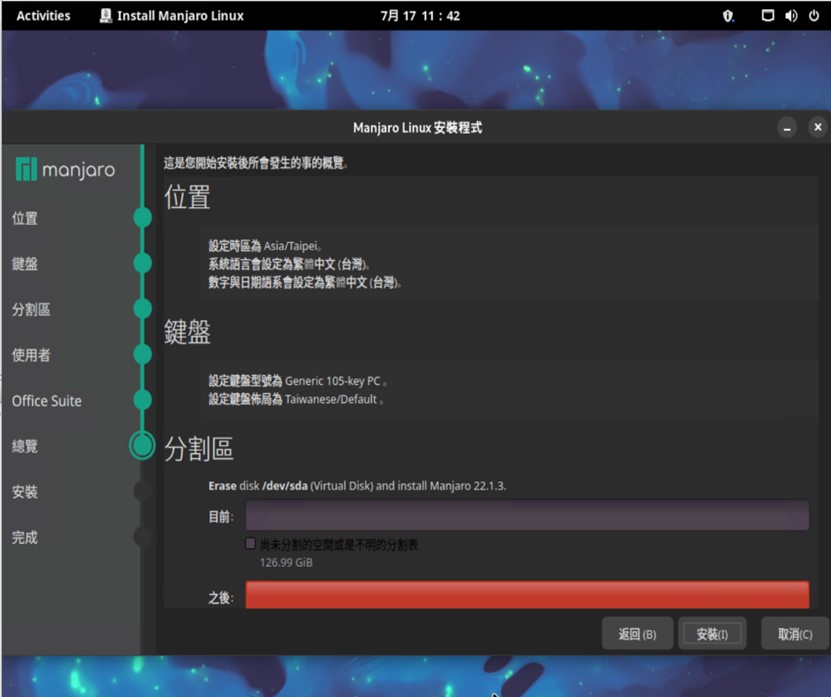Open the power menu icon
The width and height of the screenshot is (831, 697).
pyautogui.click(x=814, y=15)
